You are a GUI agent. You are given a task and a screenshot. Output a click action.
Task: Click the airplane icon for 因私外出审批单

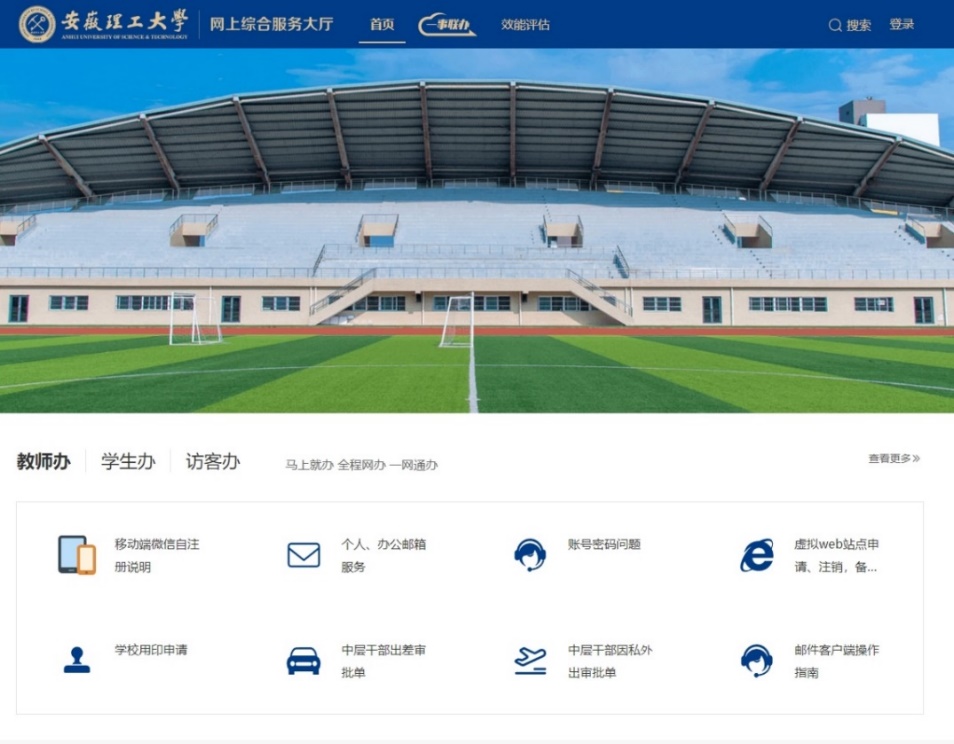click(530, 661)
